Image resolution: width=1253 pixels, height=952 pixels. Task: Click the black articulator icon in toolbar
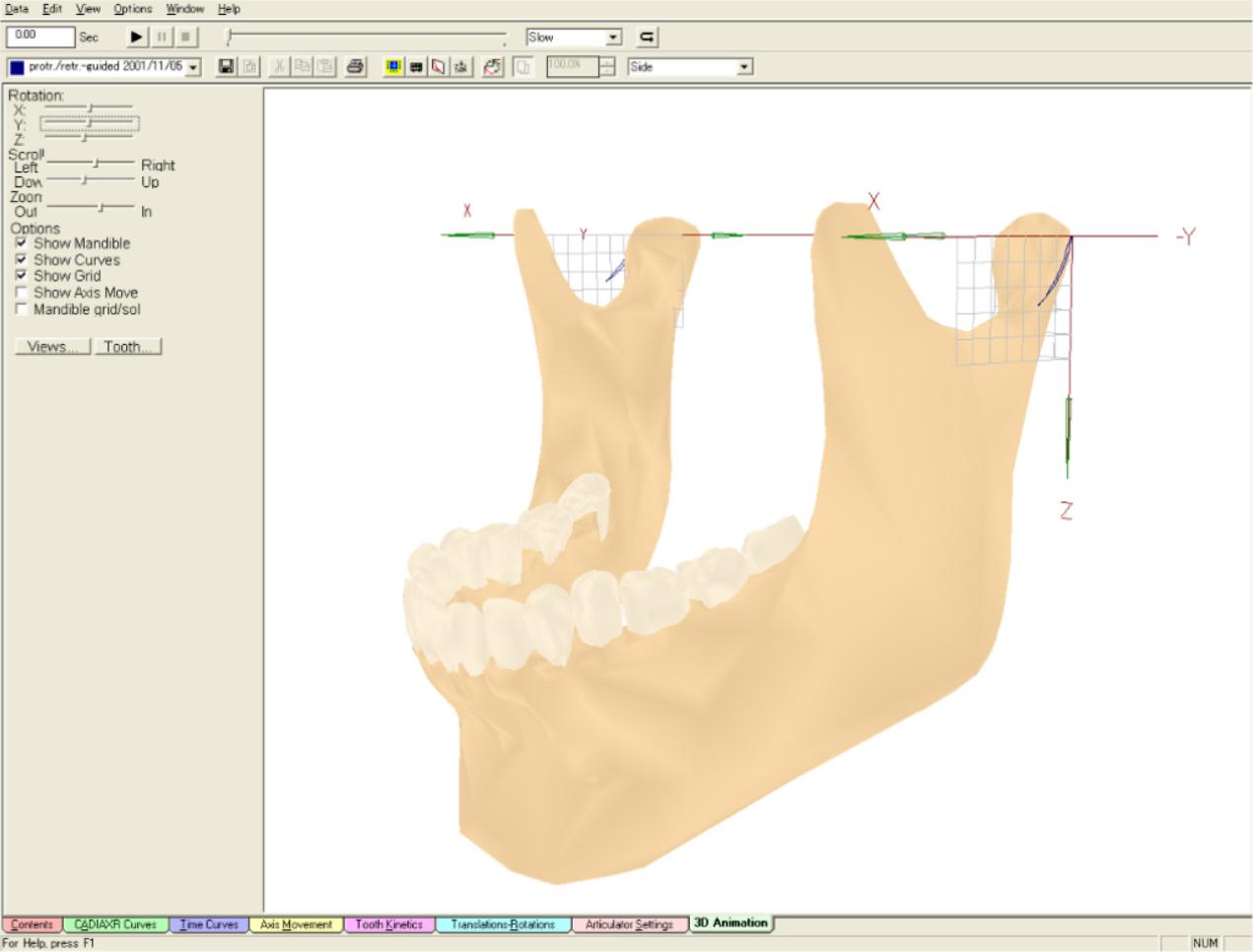416,67
